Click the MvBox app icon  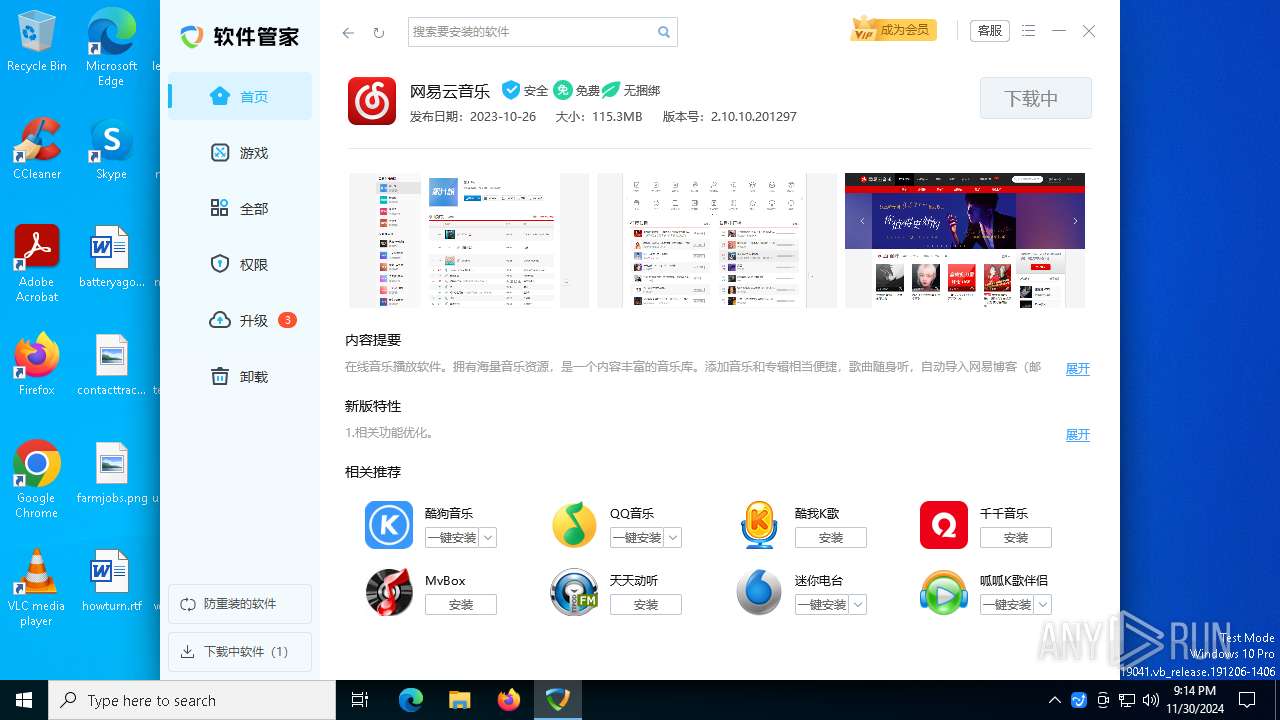pos(389,592)
